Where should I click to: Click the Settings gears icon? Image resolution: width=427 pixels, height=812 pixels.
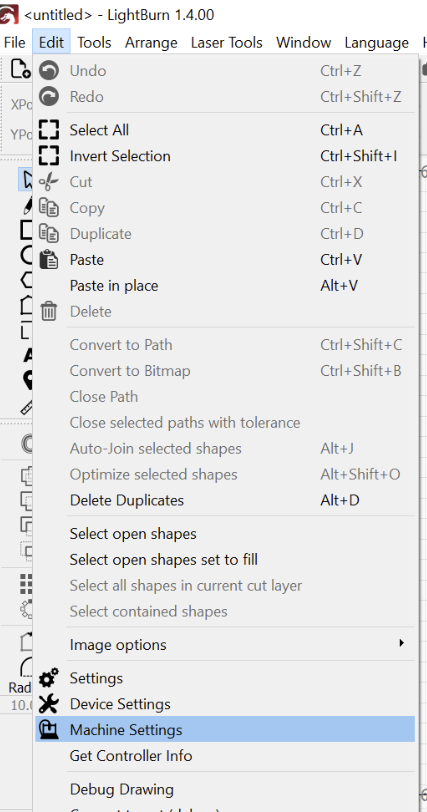click(49, 678)
